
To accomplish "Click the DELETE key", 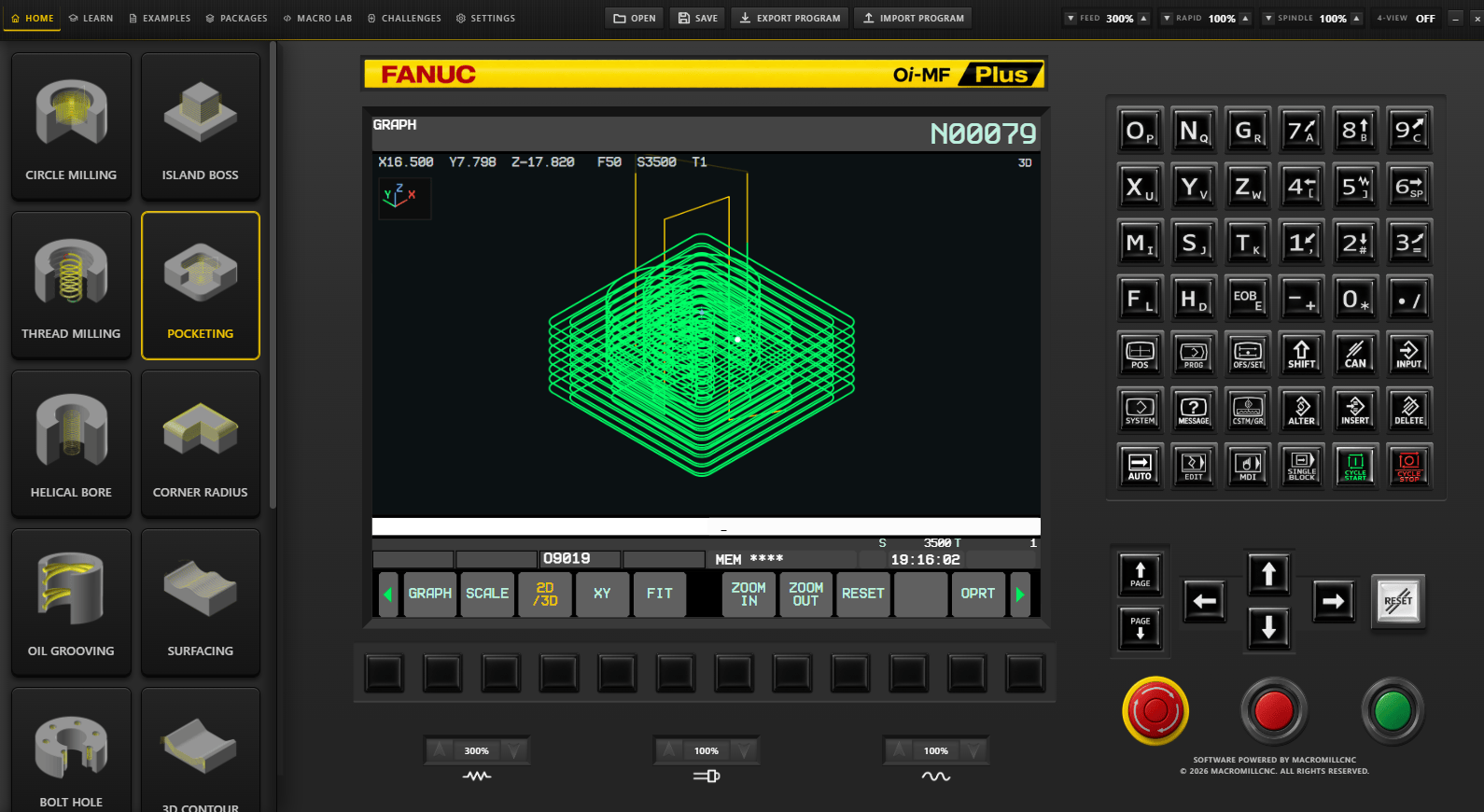I will coord(1409,410).
